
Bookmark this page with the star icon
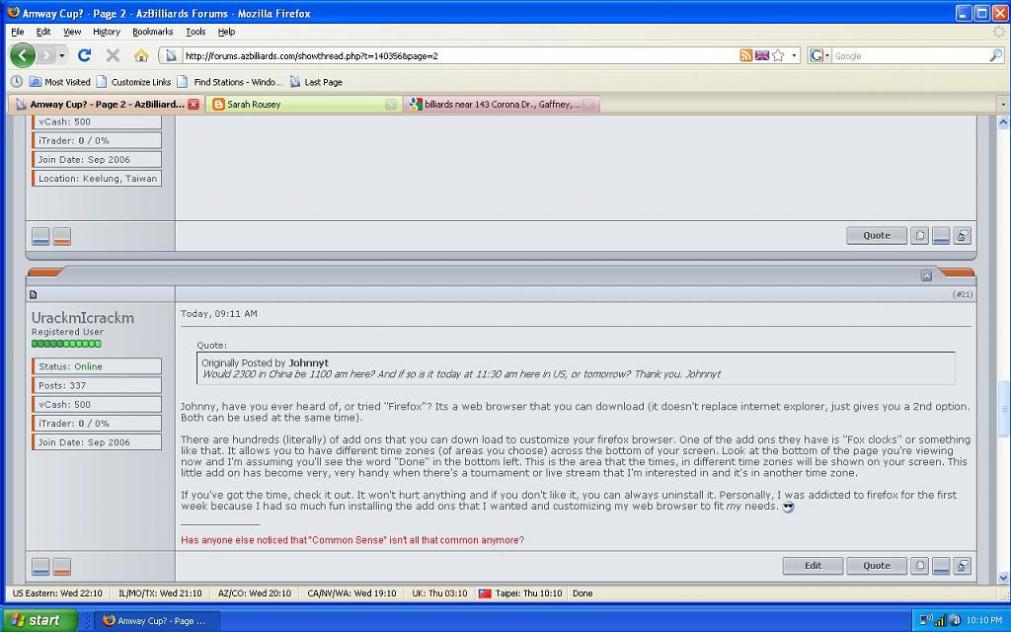pyautogui.click(x=778, y=56)
